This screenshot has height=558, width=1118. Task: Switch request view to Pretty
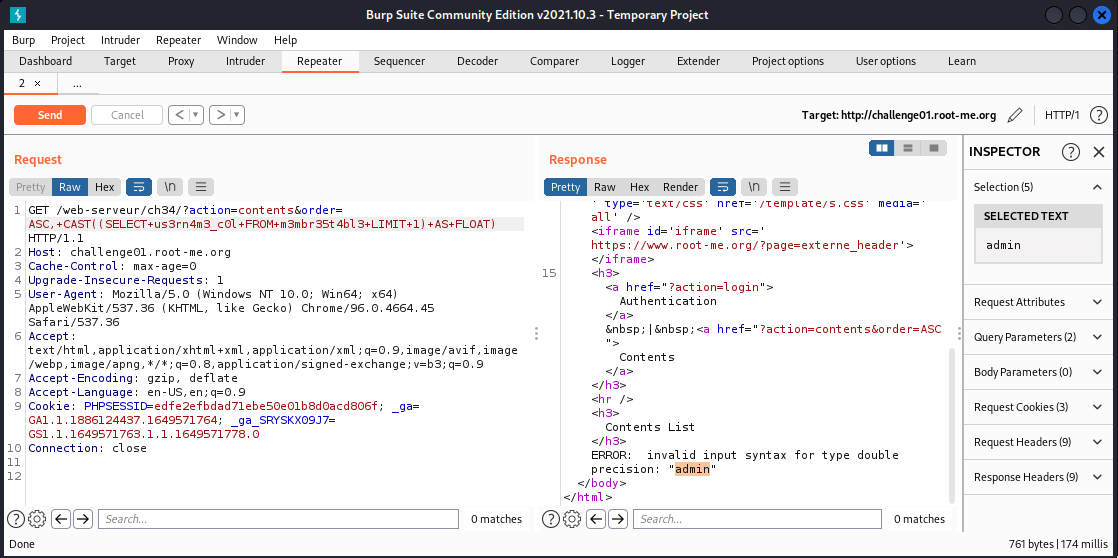(x=31, y=187)
